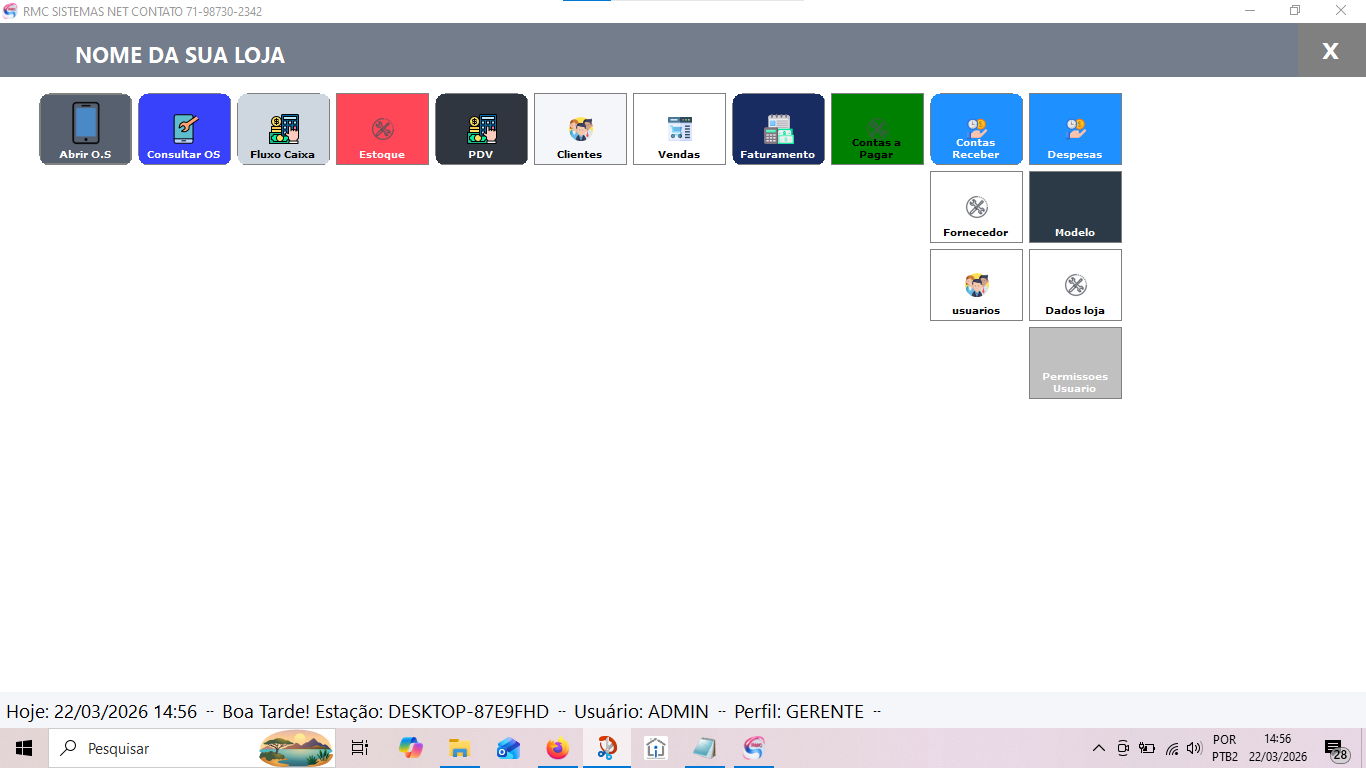Open the green Contas a Pagar tile
The height and width of the screenshot is (768, 1366).
coord(877,129)
